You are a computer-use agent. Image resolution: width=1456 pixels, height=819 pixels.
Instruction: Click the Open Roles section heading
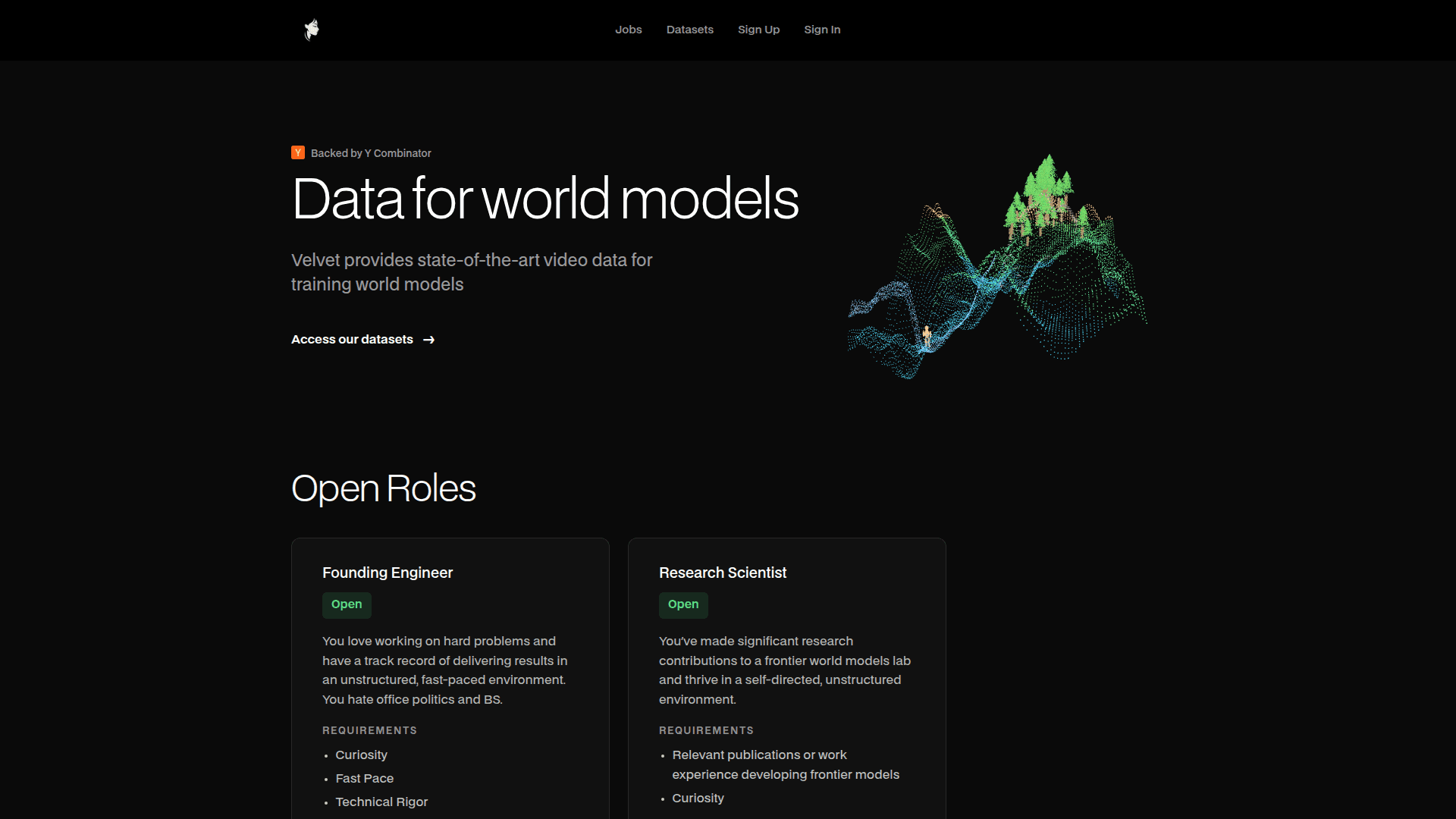tap(383, 488)
